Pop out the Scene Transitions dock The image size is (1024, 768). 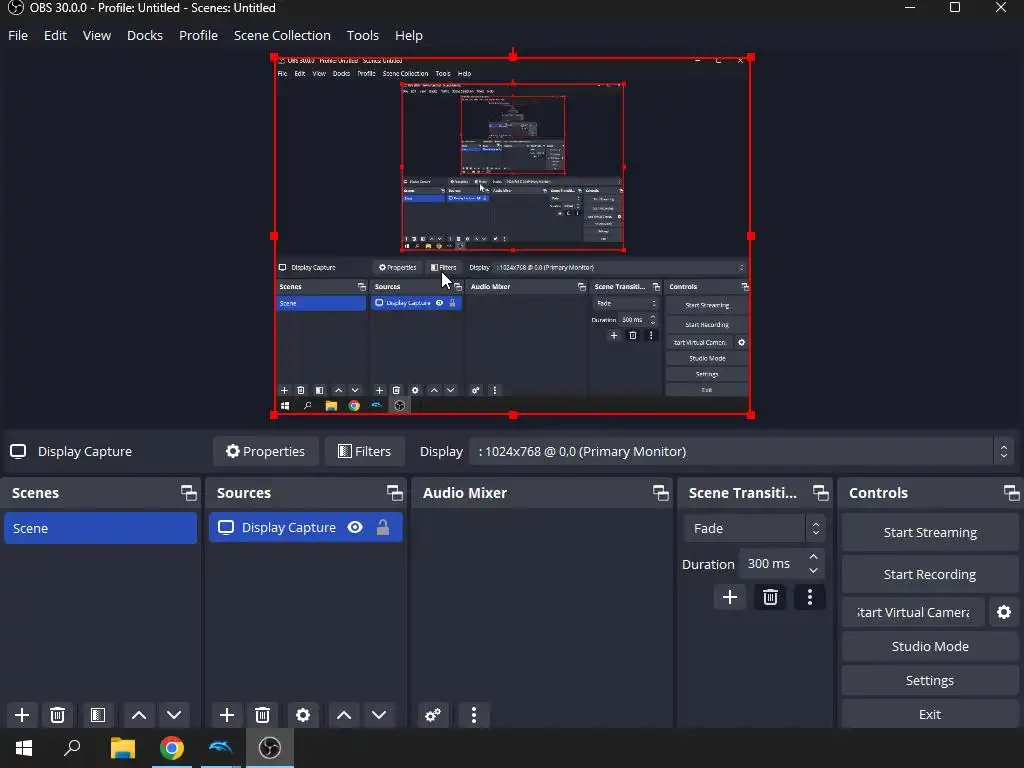click(x=821, y=493)
